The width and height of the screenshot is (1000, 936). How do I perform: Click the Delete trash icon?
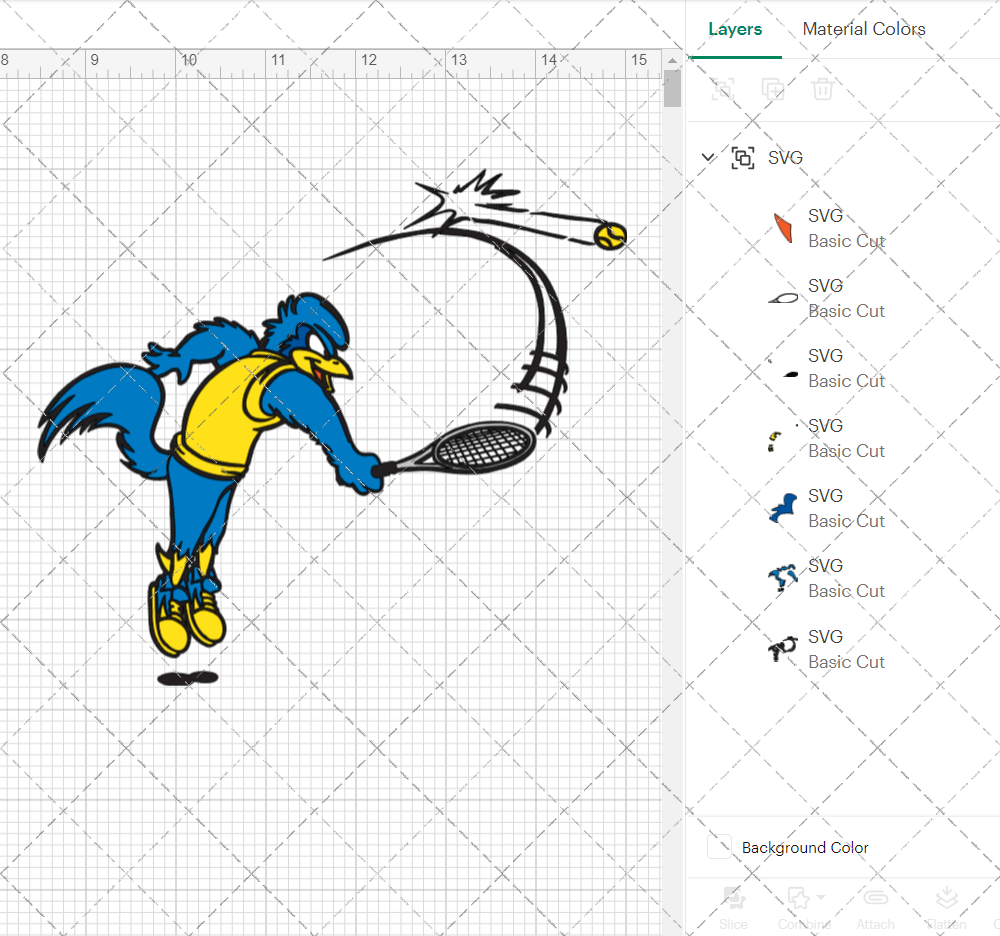click(x=823, y=89)
